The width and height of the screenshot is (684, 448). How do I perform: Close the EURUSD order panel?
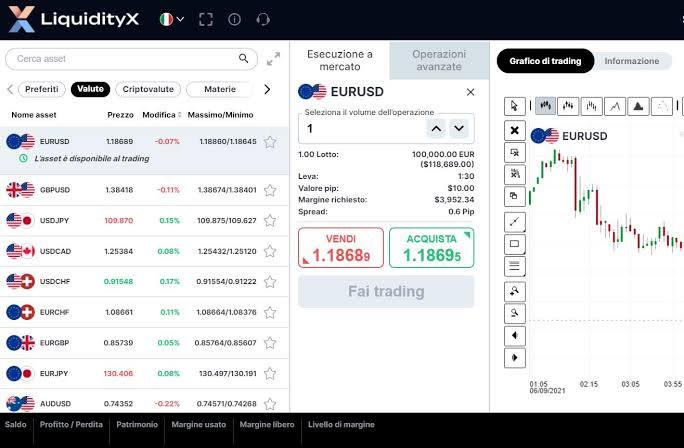pyautogui.click(x=470, y=92)
